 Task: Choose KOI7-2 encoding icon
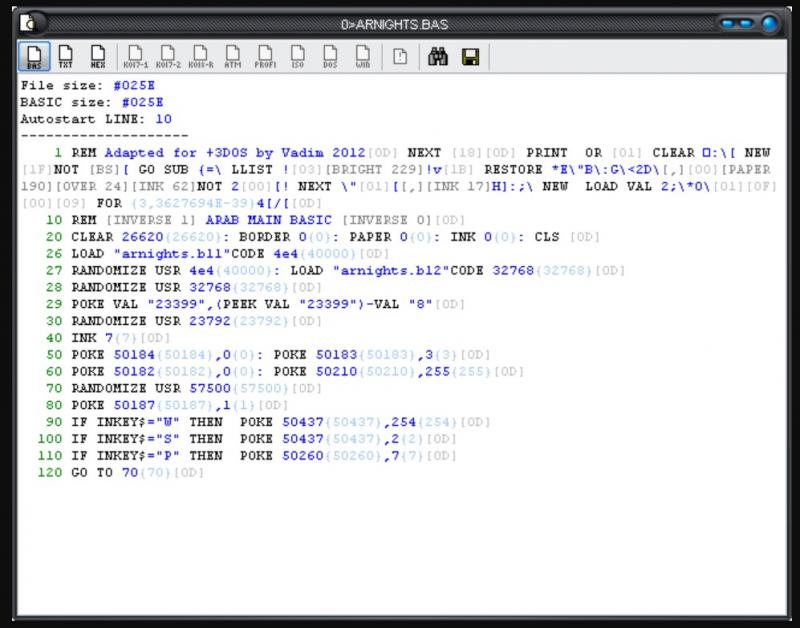pyautogui.click(x=167, y=57)
